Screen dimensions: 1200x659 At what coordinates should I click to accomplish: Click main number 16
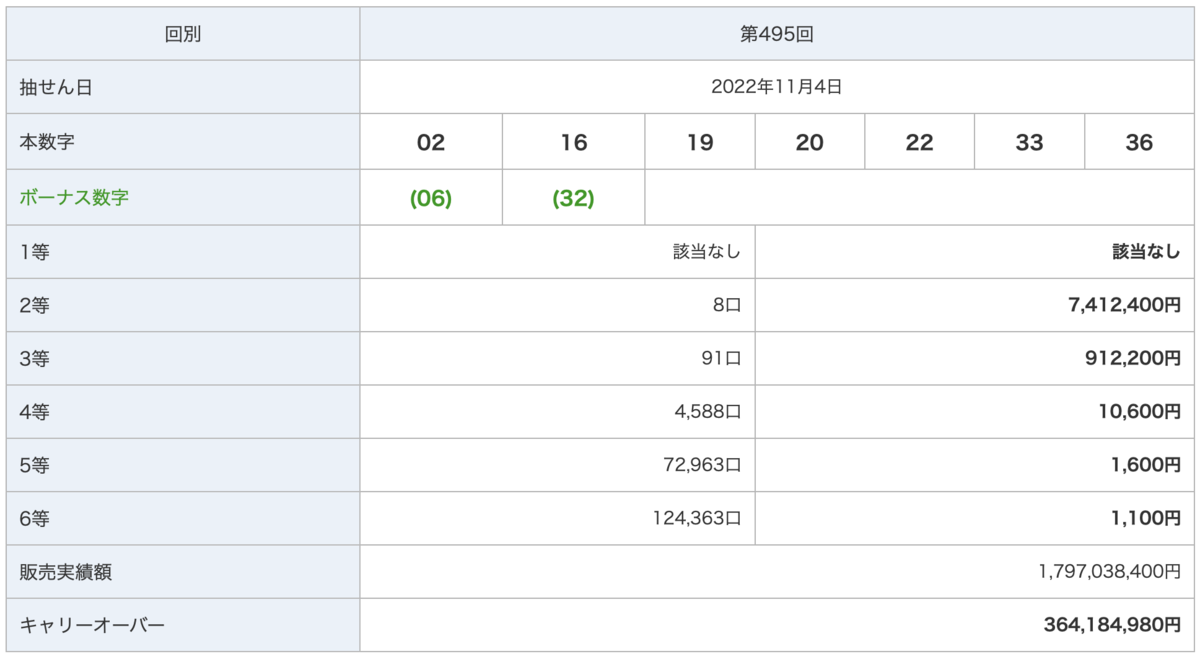(573, 142)
